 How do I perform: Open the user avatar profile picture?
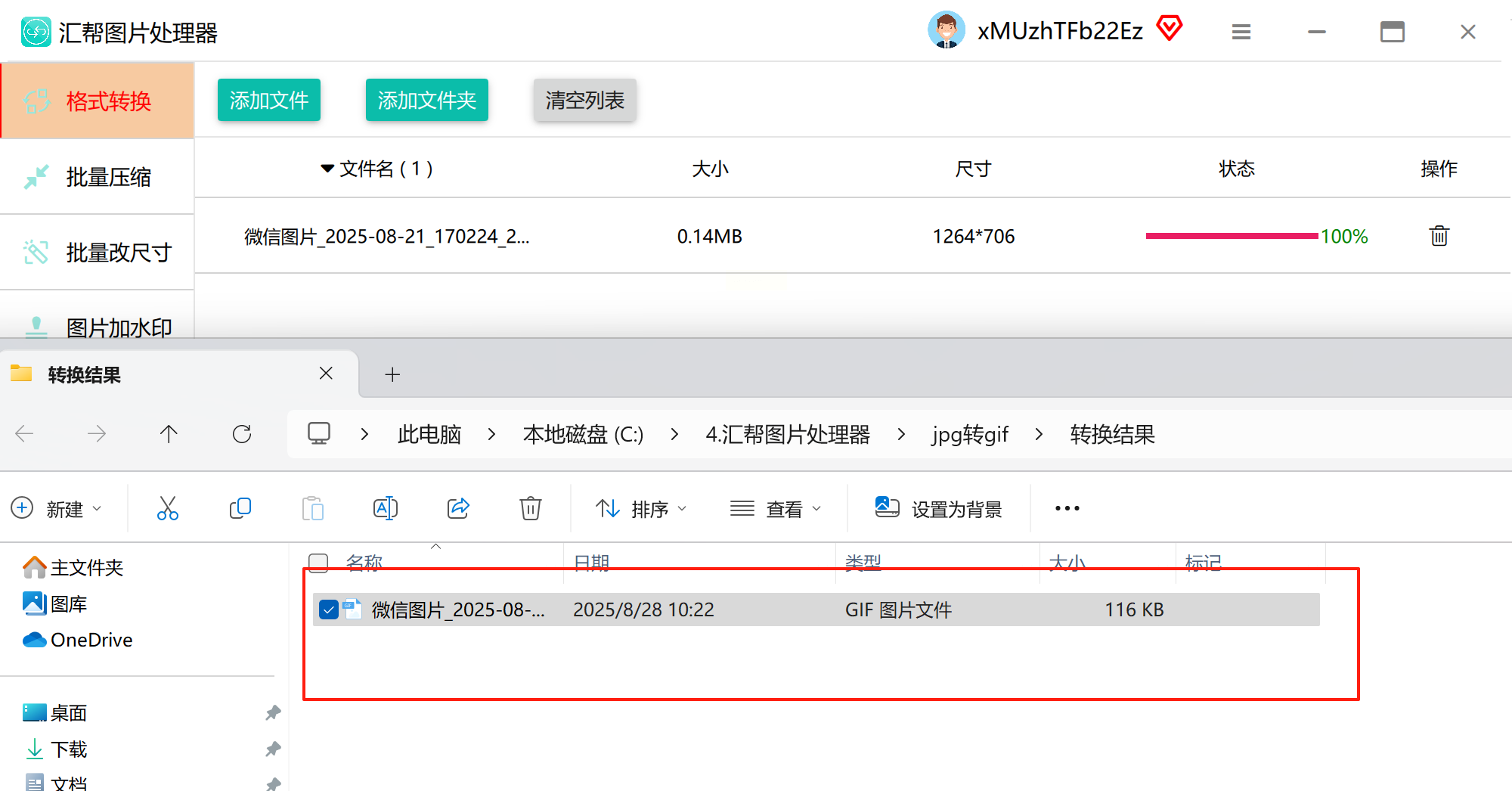point(946,30)
